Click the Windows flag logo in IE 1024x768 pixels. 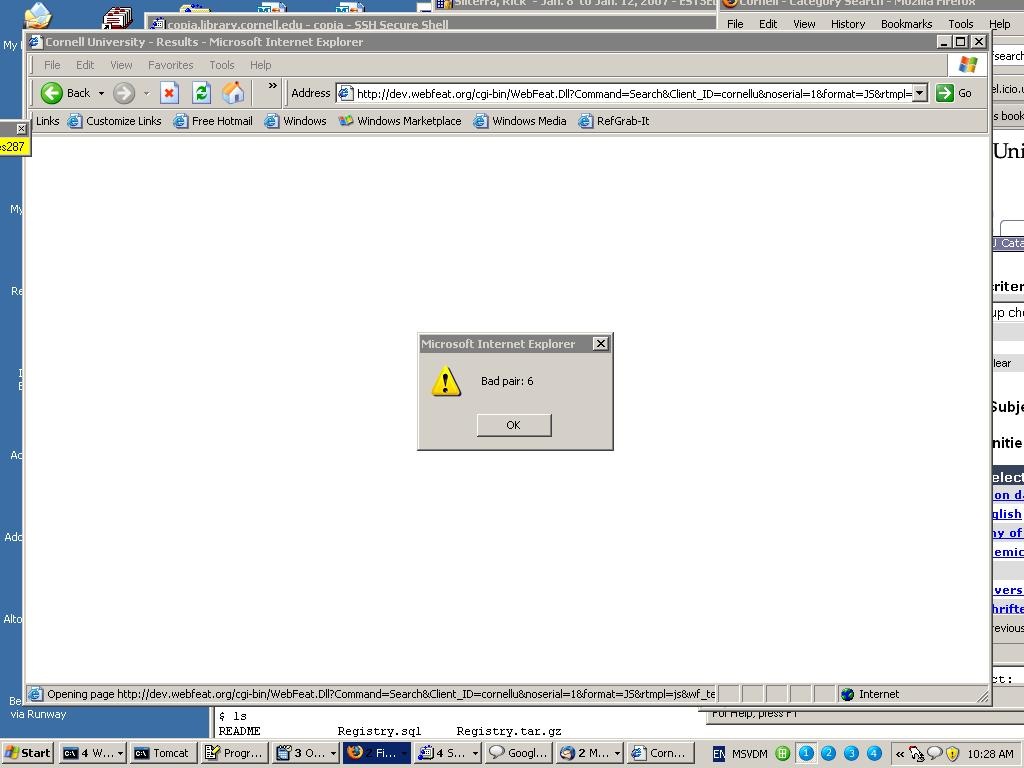click(968, 65)
